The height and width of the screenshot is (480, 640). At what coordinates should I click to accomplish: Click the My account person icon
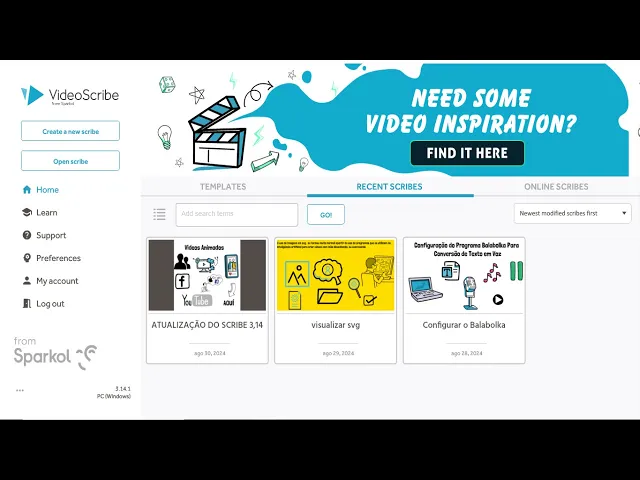[27, 281]
